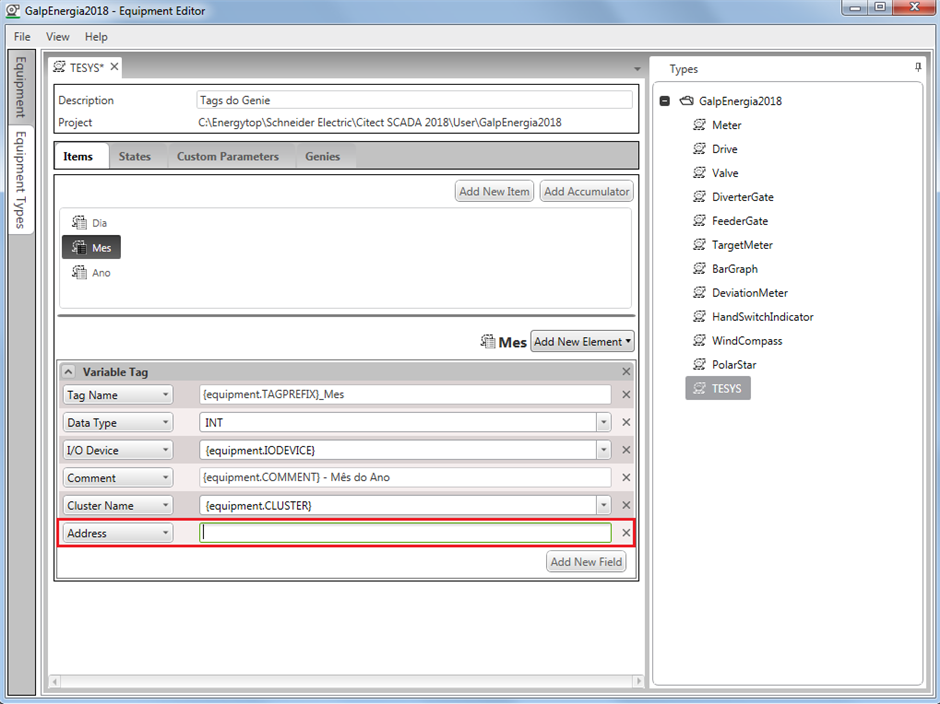
Task: Click the Tag Name value field
Action: click(x=405, y=395)
